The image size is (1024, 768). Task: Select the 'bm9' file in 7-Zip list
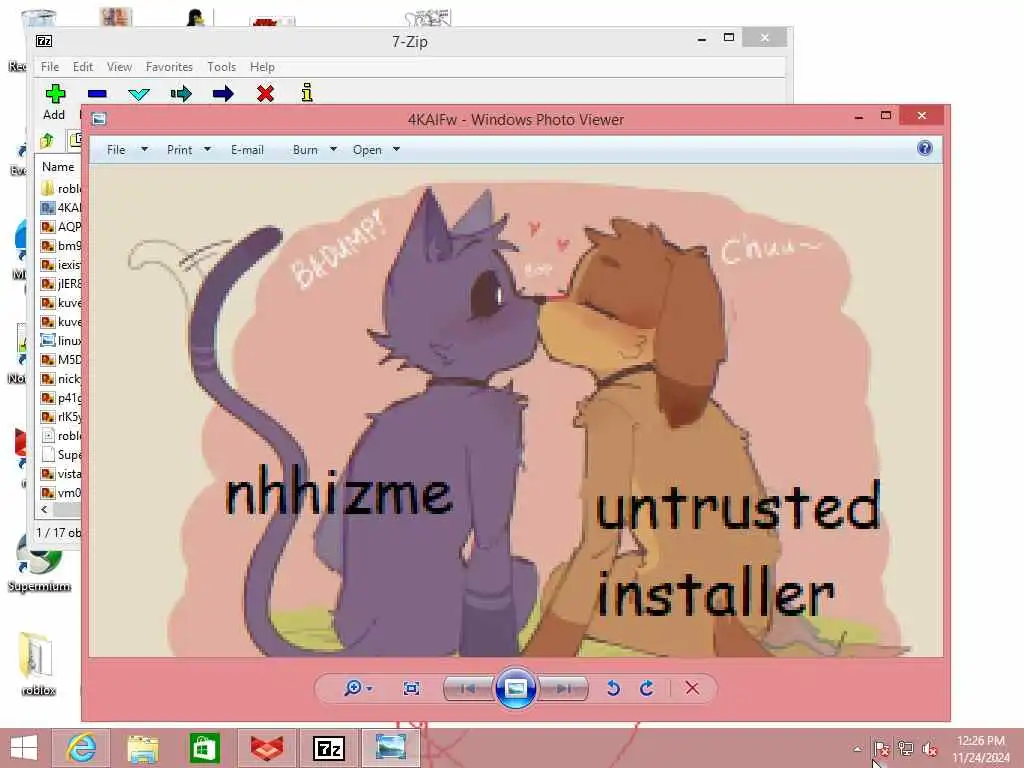[x=60, y=246]
